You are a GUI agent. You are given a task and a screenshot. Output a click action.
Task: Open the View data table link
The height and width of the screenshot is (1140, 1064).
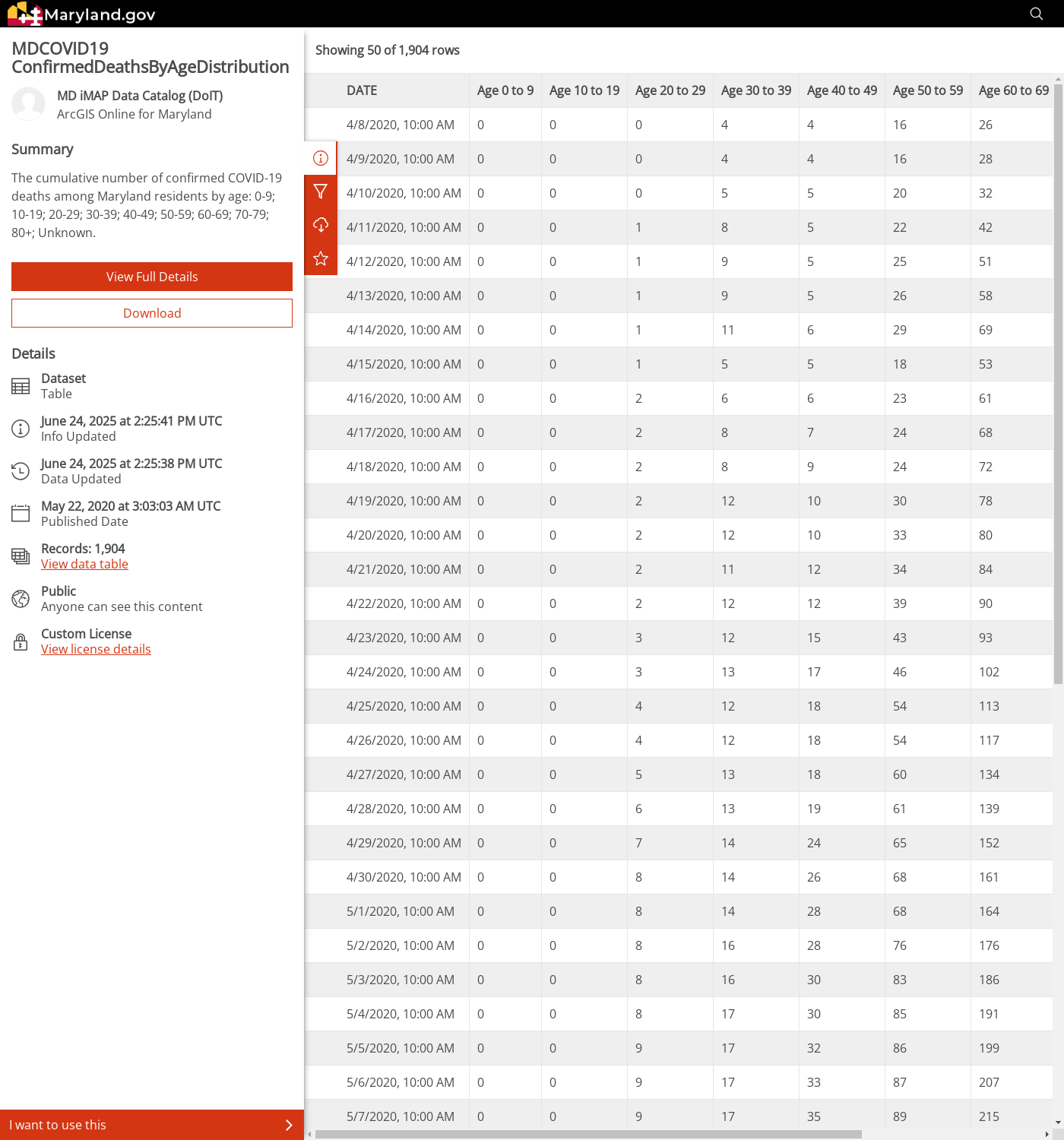click(84, 564)
